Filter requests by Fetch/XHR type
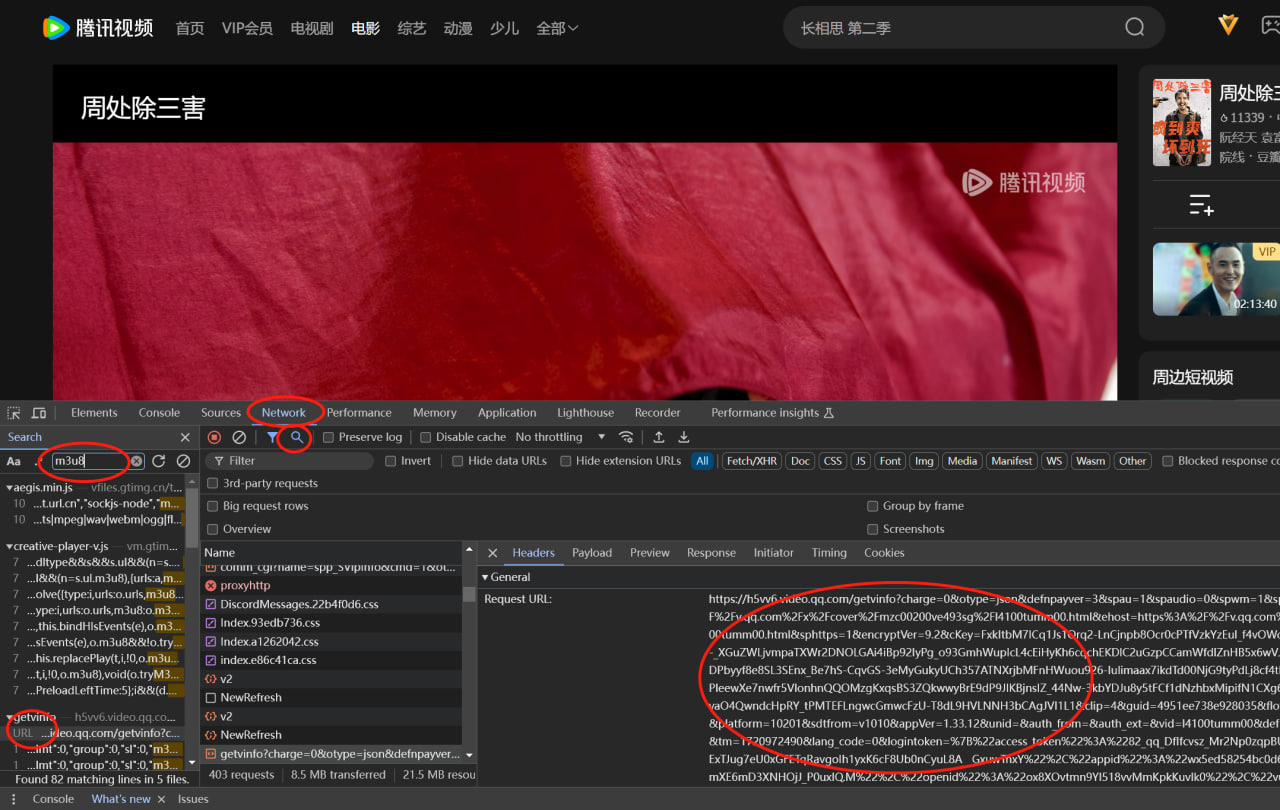Viewport: 1280px width, 810px height. click(x=751, y=461)
